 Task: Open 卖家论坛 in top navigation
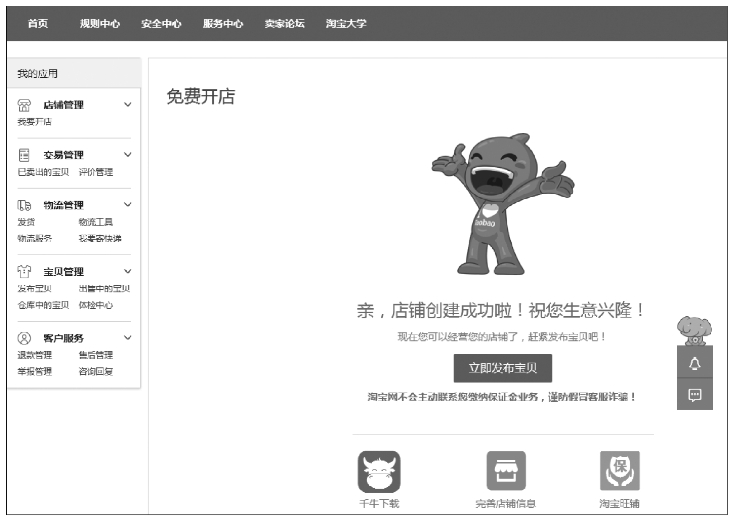[284, 23]
